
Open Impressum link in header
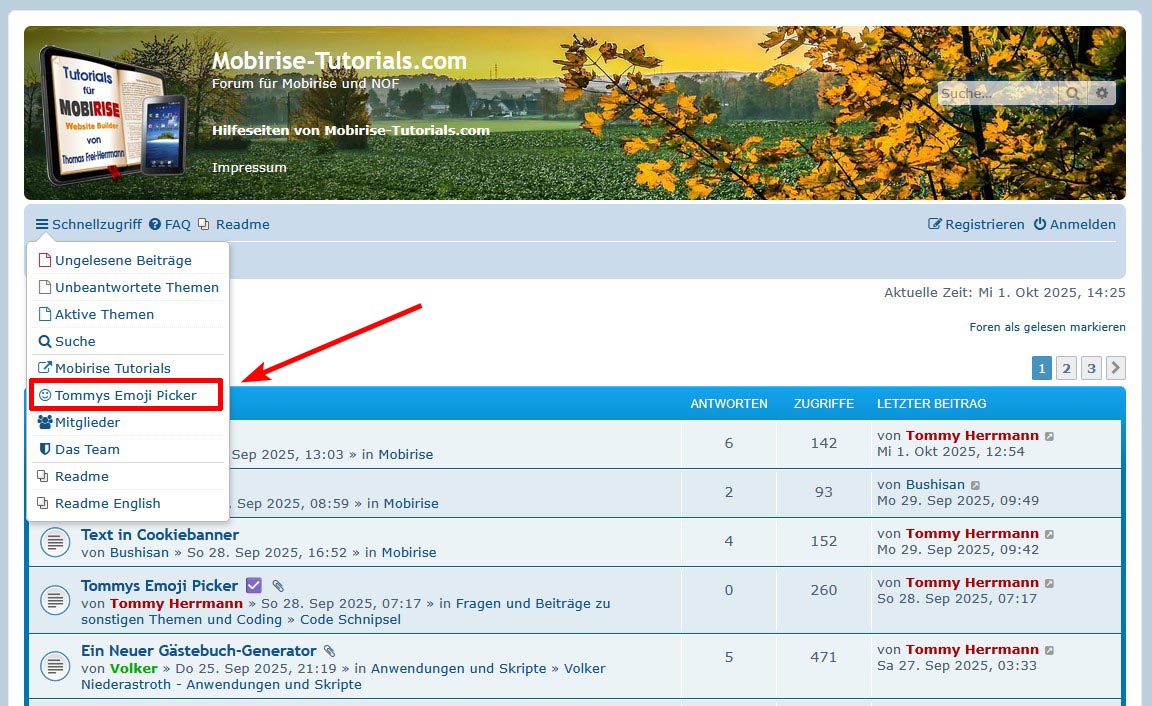coord(249,168)
